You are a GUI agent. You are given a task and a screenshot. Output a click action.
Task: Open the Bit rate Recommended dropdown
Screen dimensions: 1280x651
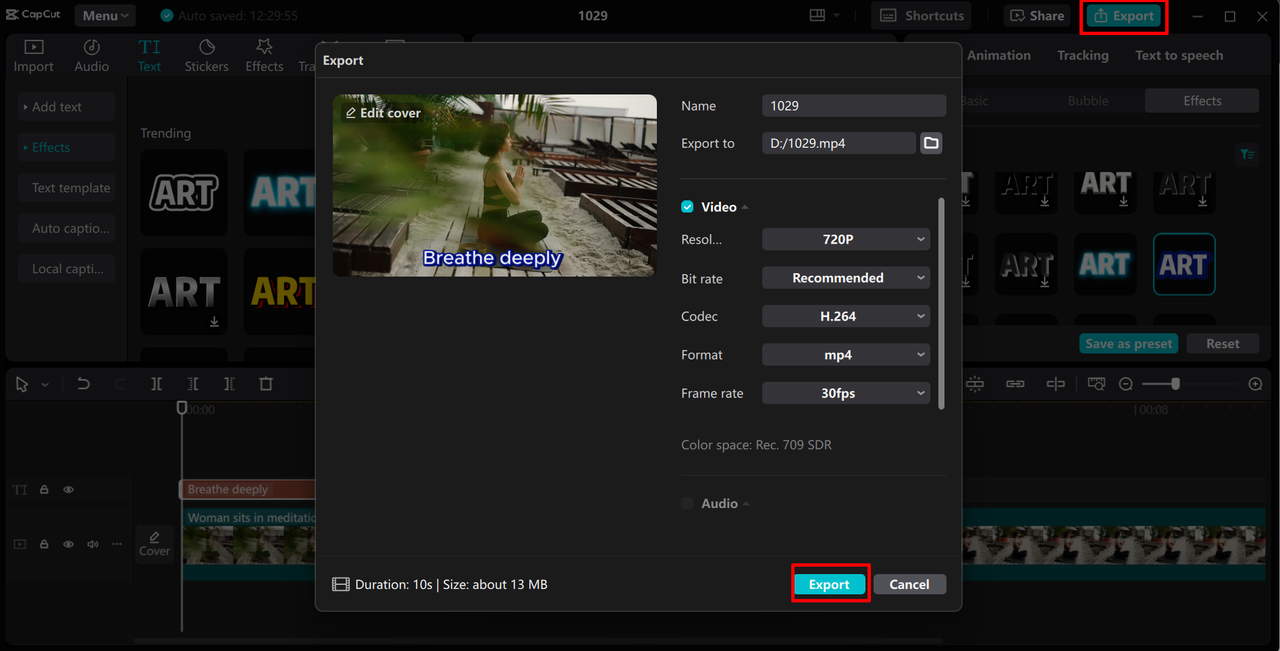[846, 278]
